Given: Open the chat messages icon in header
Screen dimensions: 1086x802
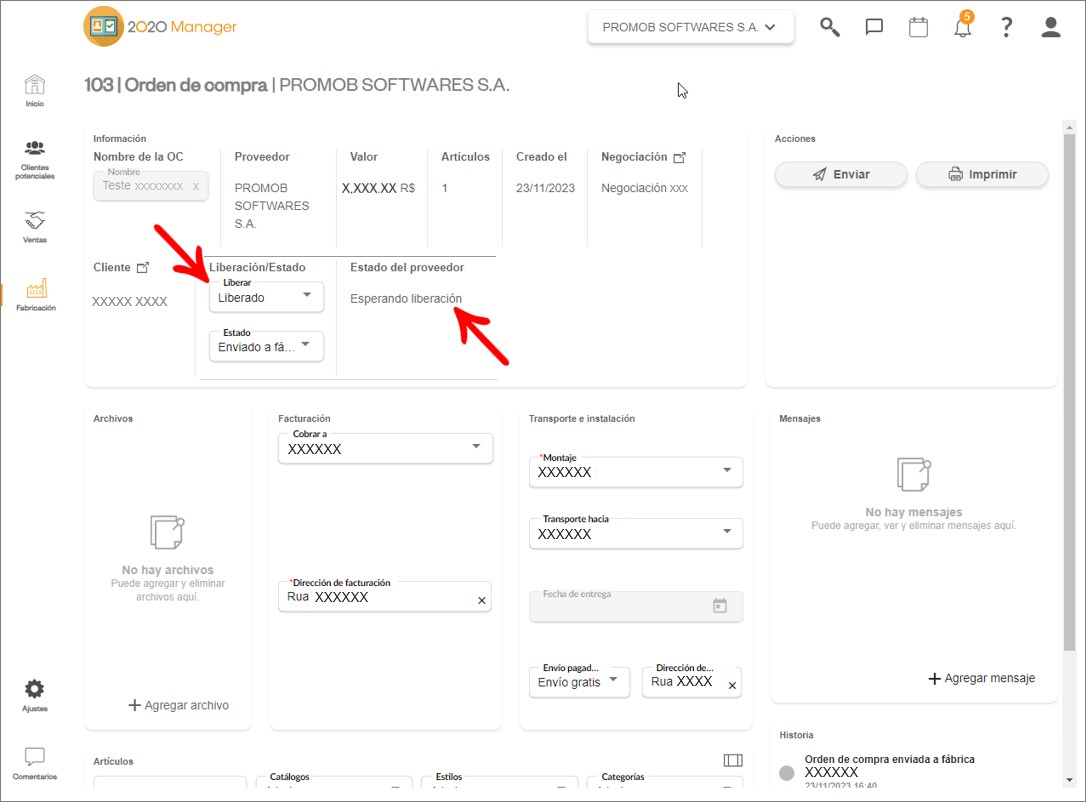Looking at the screenshot, I should click(x=874, y=27).
